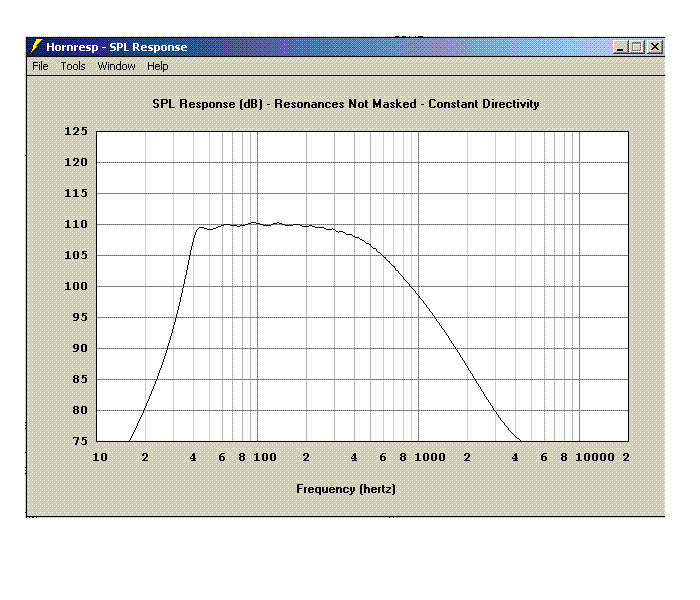
Task: Click the 'Frequency (hertz)' axis label
Action: click(x=346, y=489)
